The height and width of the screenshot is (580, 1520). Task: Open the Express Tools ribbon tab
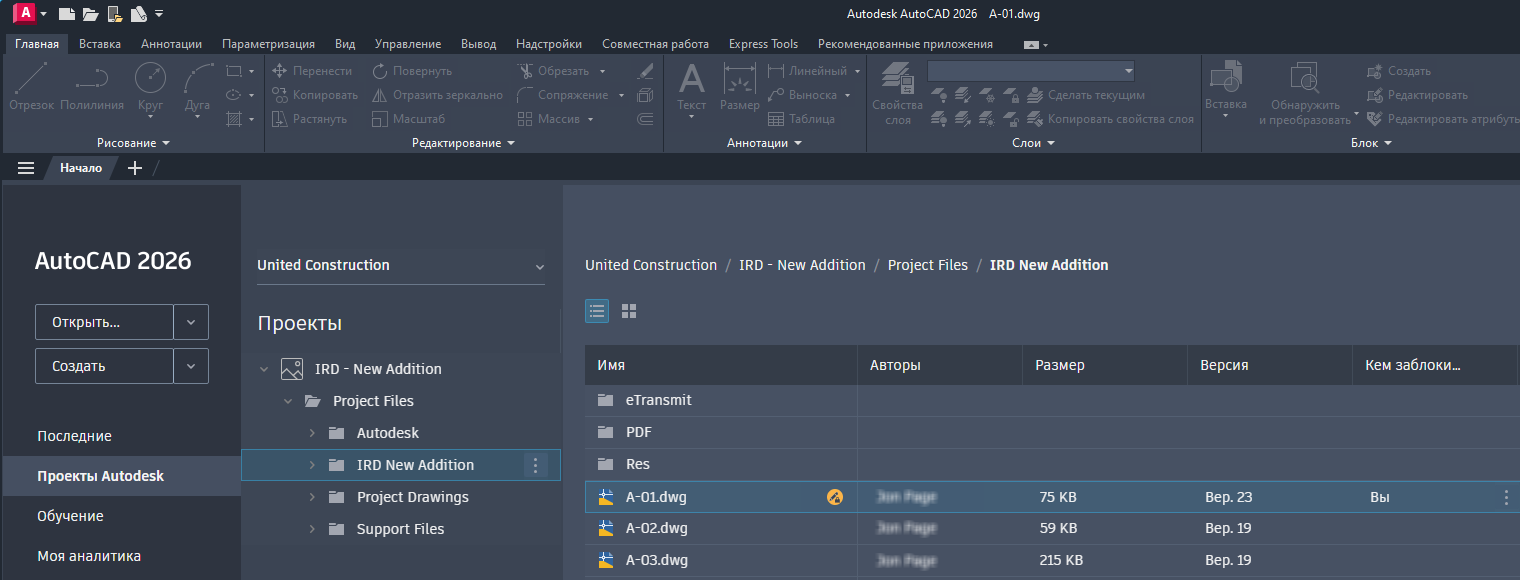[x=763, y=44]
